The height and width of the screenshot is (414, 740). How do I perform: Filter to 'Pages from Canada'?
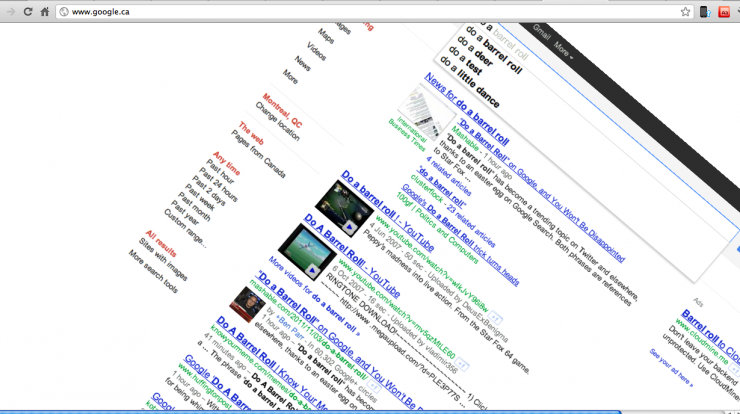coord(259,154)
